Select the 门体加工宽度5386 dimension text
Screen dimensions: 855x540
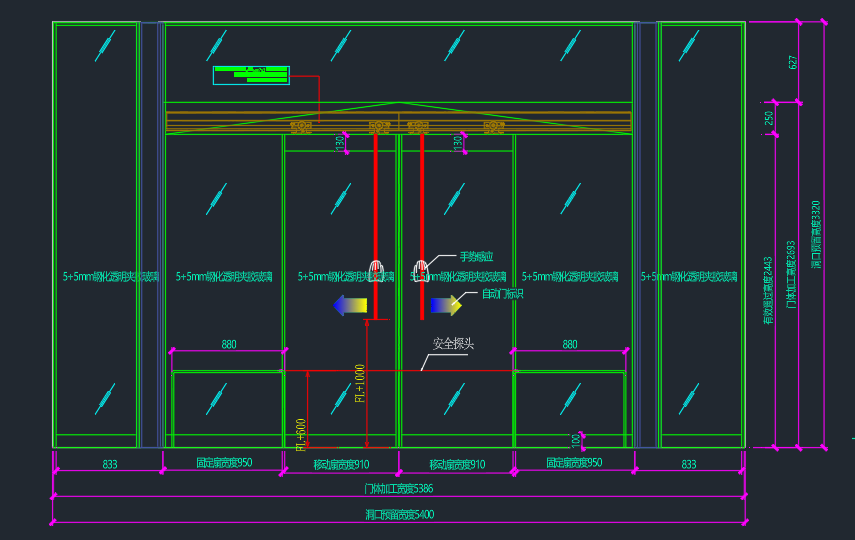tap(400, 489)
